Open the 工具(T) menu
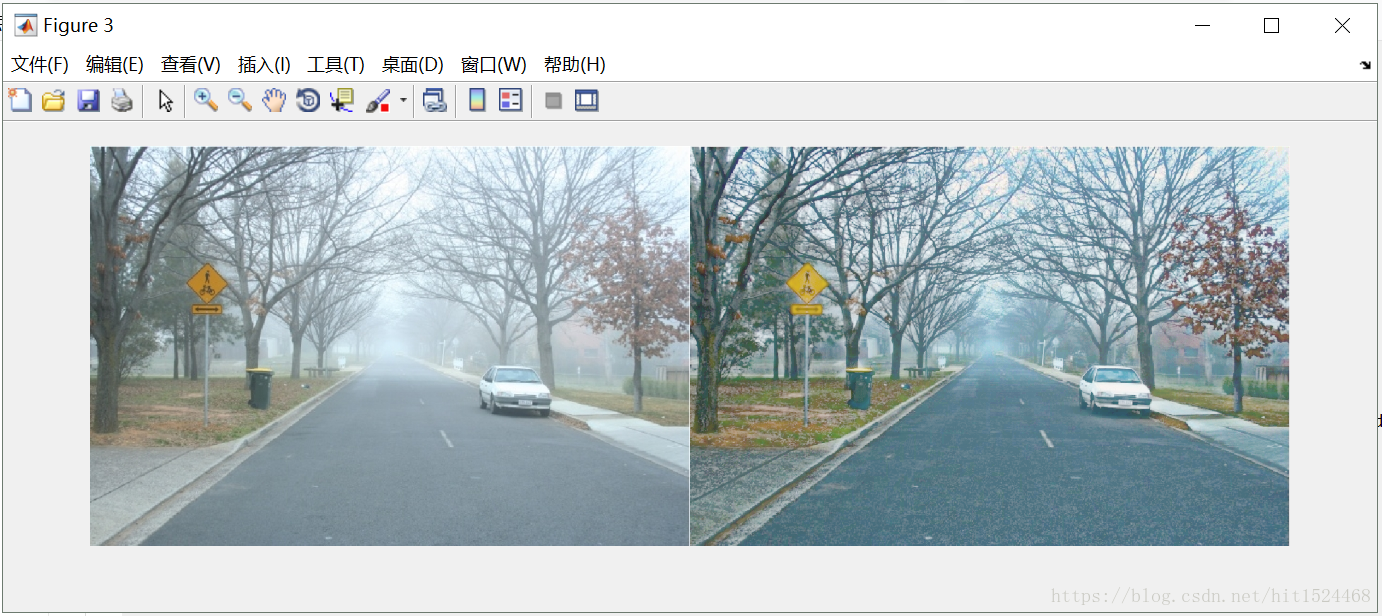Screen dimensions: 1382x616 click(336, 65)
